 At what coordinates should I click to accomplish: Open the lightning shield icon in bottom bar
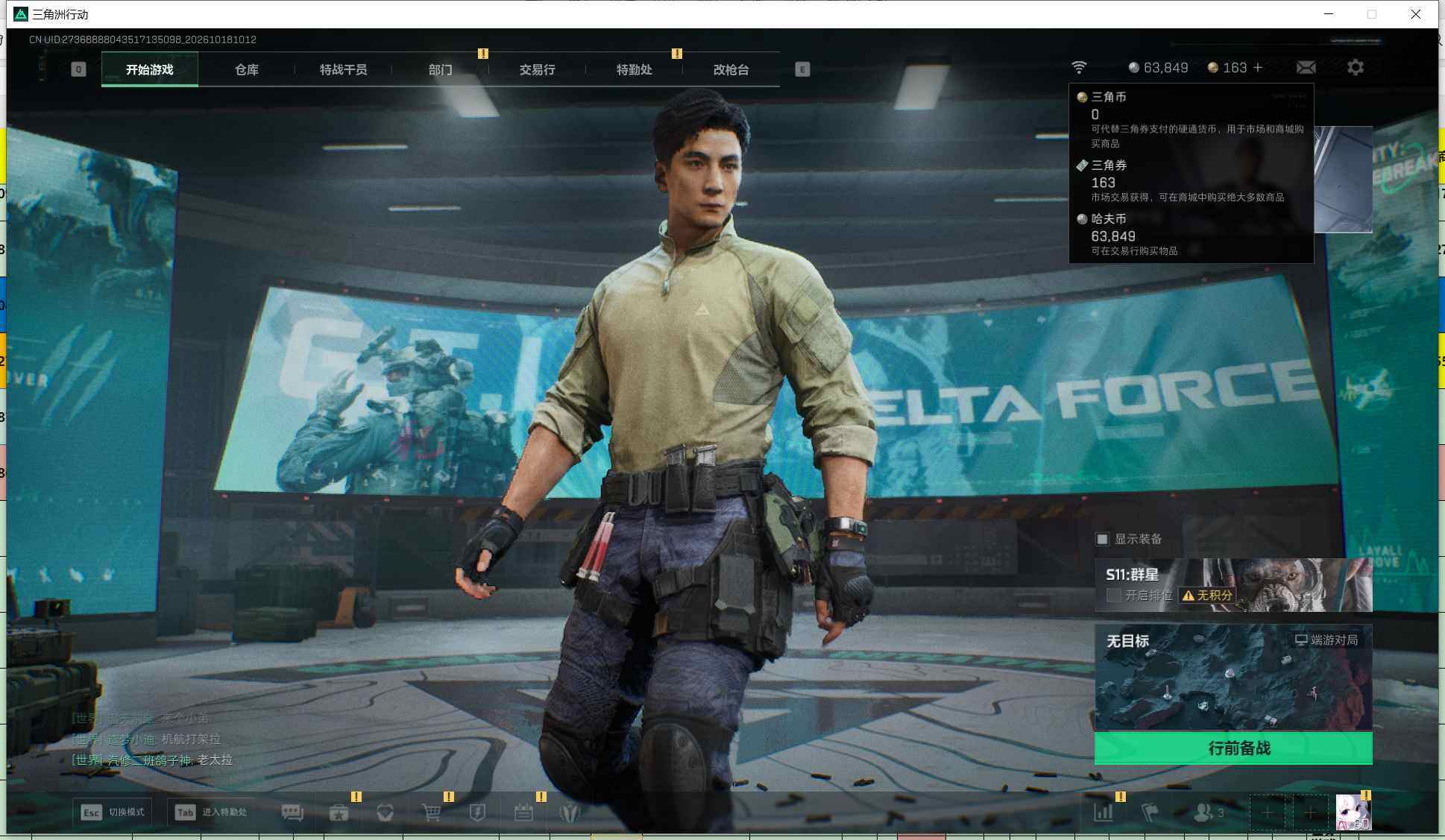tap(477, 812)
